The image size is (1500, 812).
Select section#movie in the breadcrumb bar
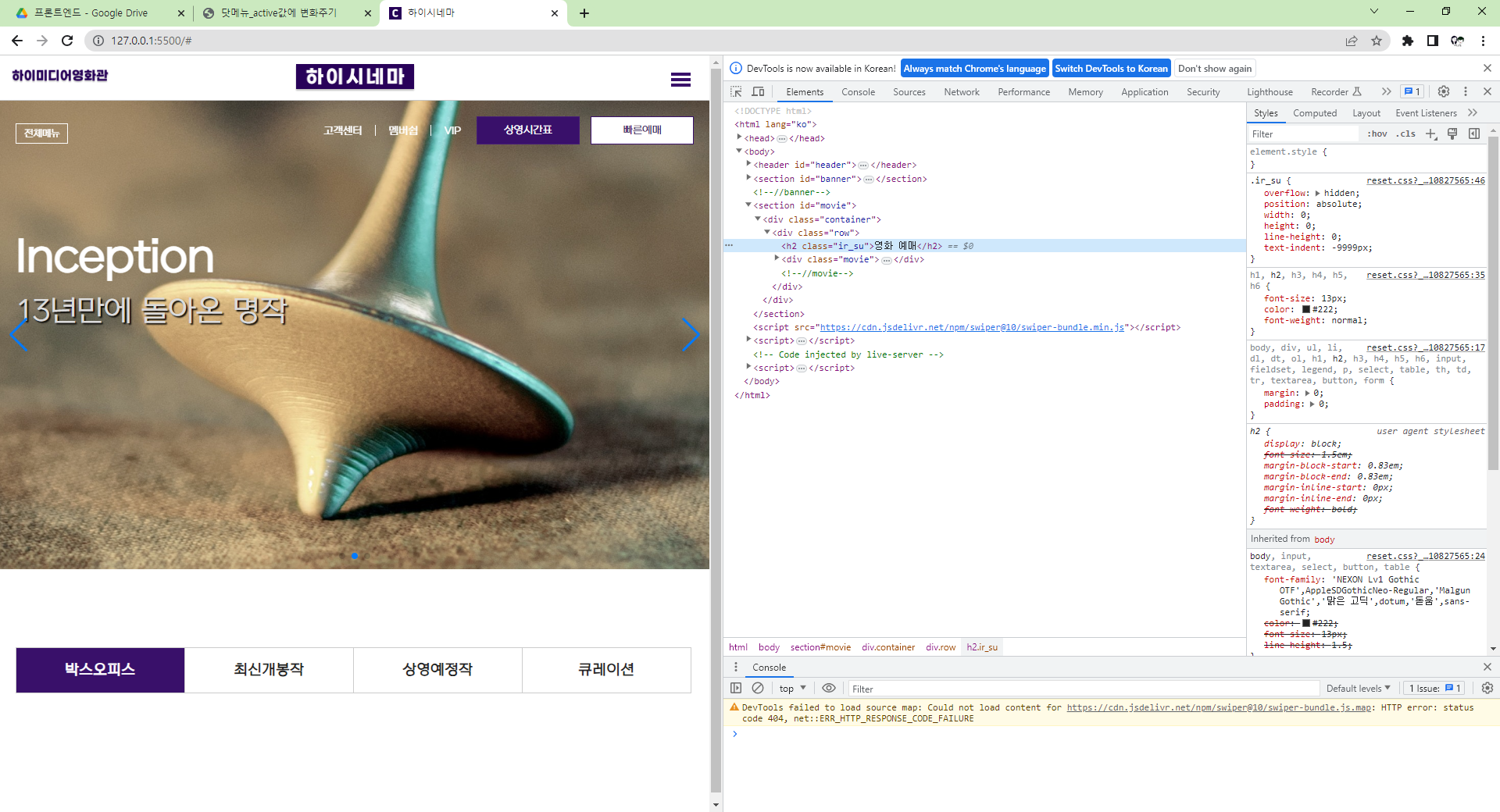coord(820,646)
